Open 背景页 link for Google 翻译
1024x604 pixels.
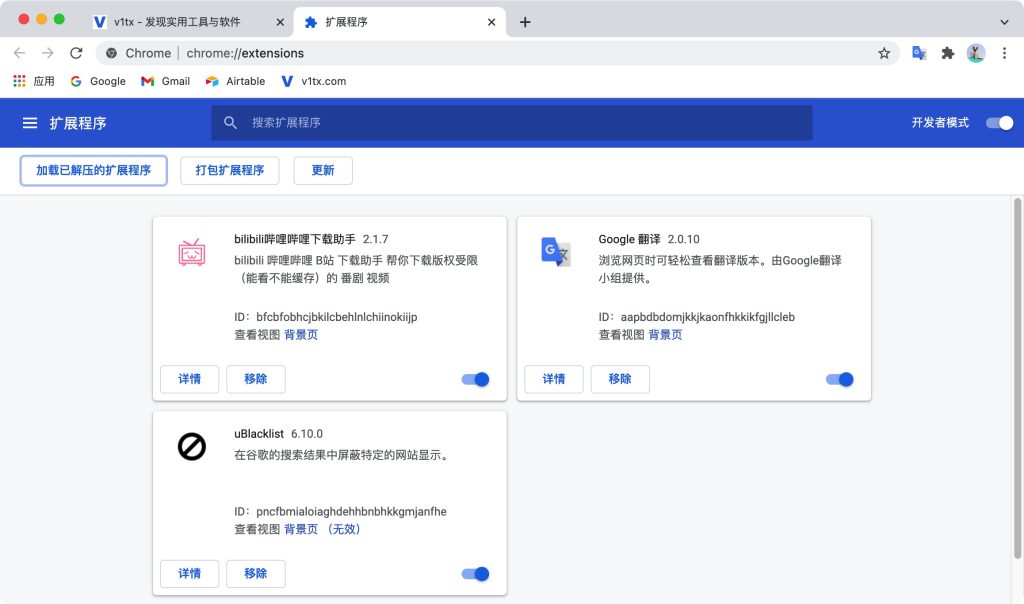[x=665, y=335]
